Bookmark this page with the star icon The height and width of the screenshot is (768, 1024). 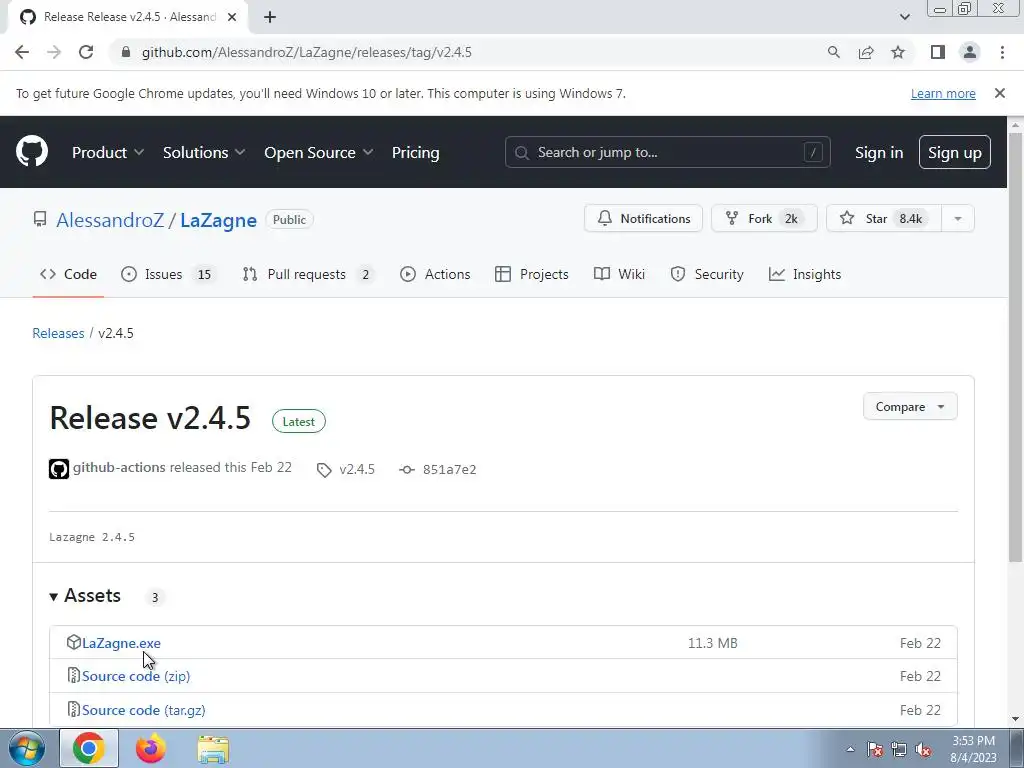[898, 52]
